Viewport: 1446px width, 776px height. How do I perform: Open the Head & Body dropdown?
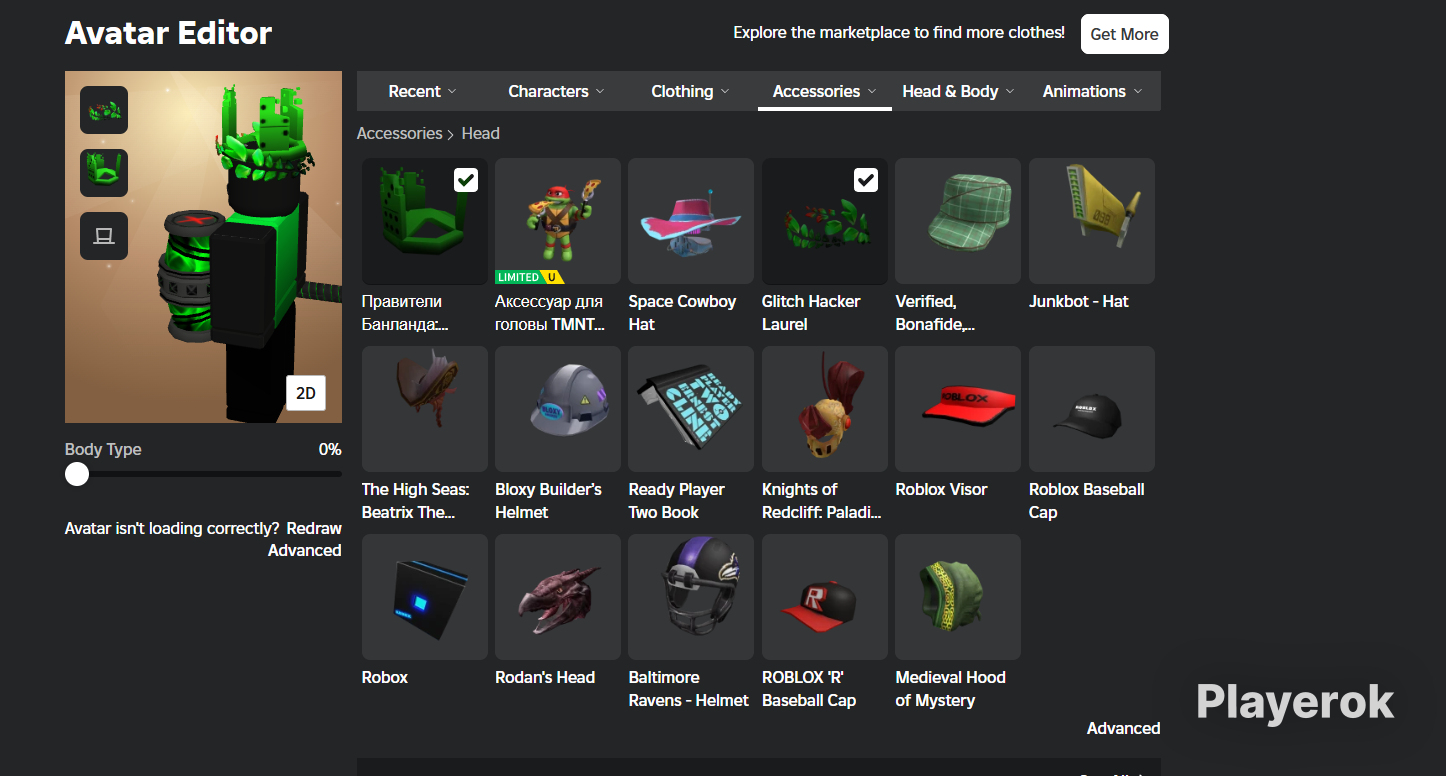point(958,91)
